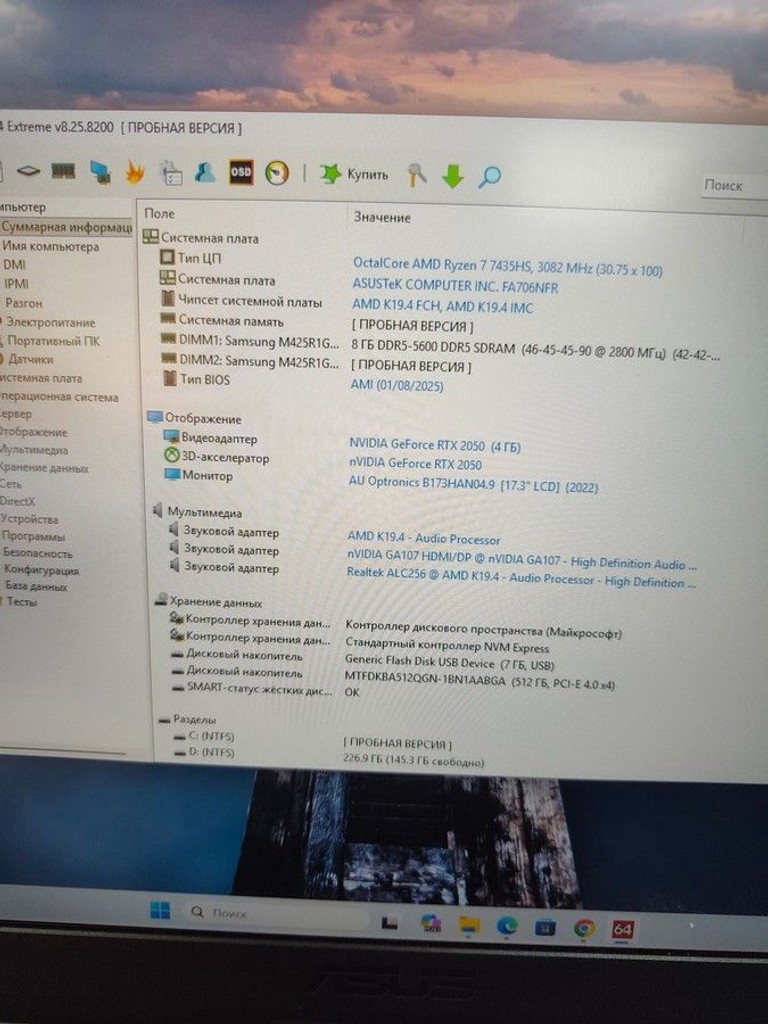The image size is (768, 1024).
Task: Click the Купить button
Action: click(354, 174)
